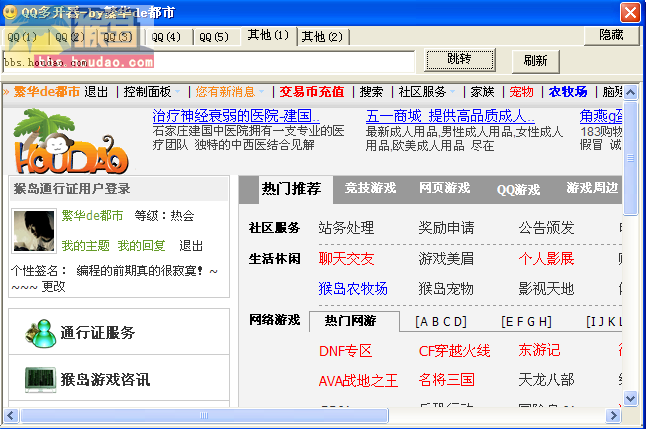Click the Houdao monkey logo
Viewport: 647px width, 429px height.
coord(71,141)
